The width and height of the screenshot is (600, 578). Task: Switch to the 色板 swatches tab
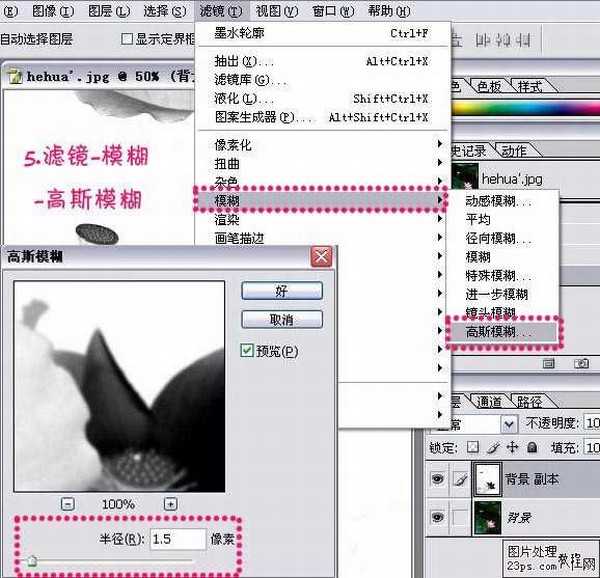(489, 86)
